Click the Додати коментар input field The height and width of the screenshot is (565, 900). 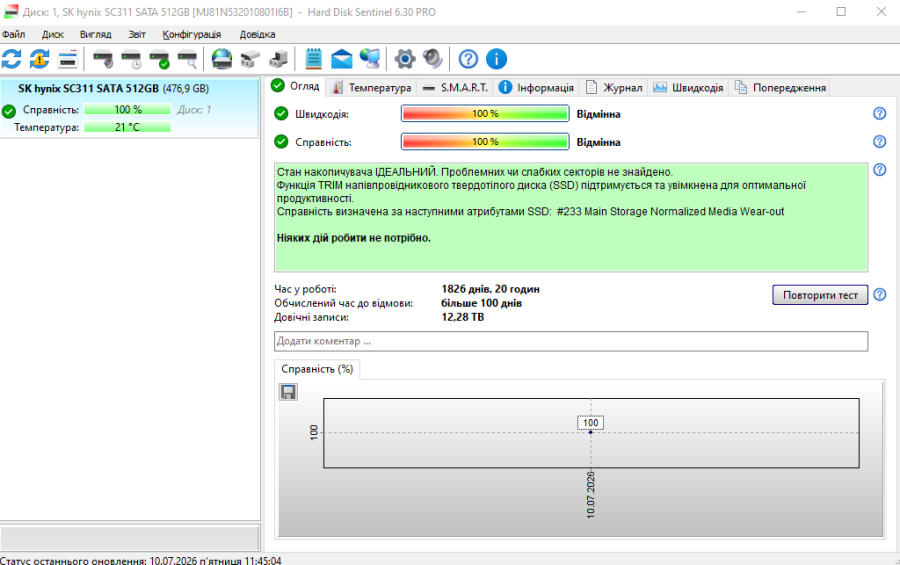click(x=571, y=341)
